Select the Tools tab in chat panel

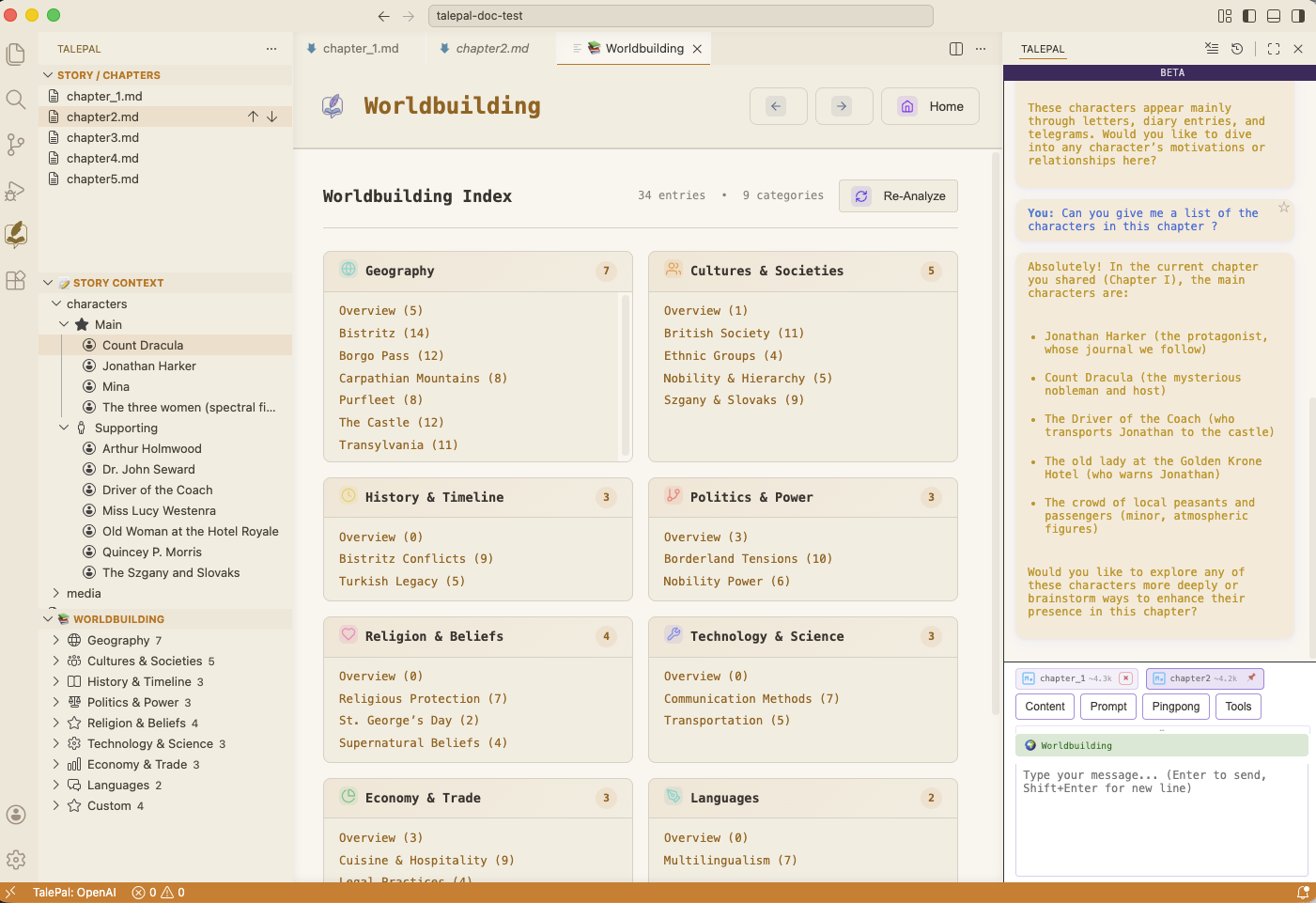click(x=1238, y=707)
